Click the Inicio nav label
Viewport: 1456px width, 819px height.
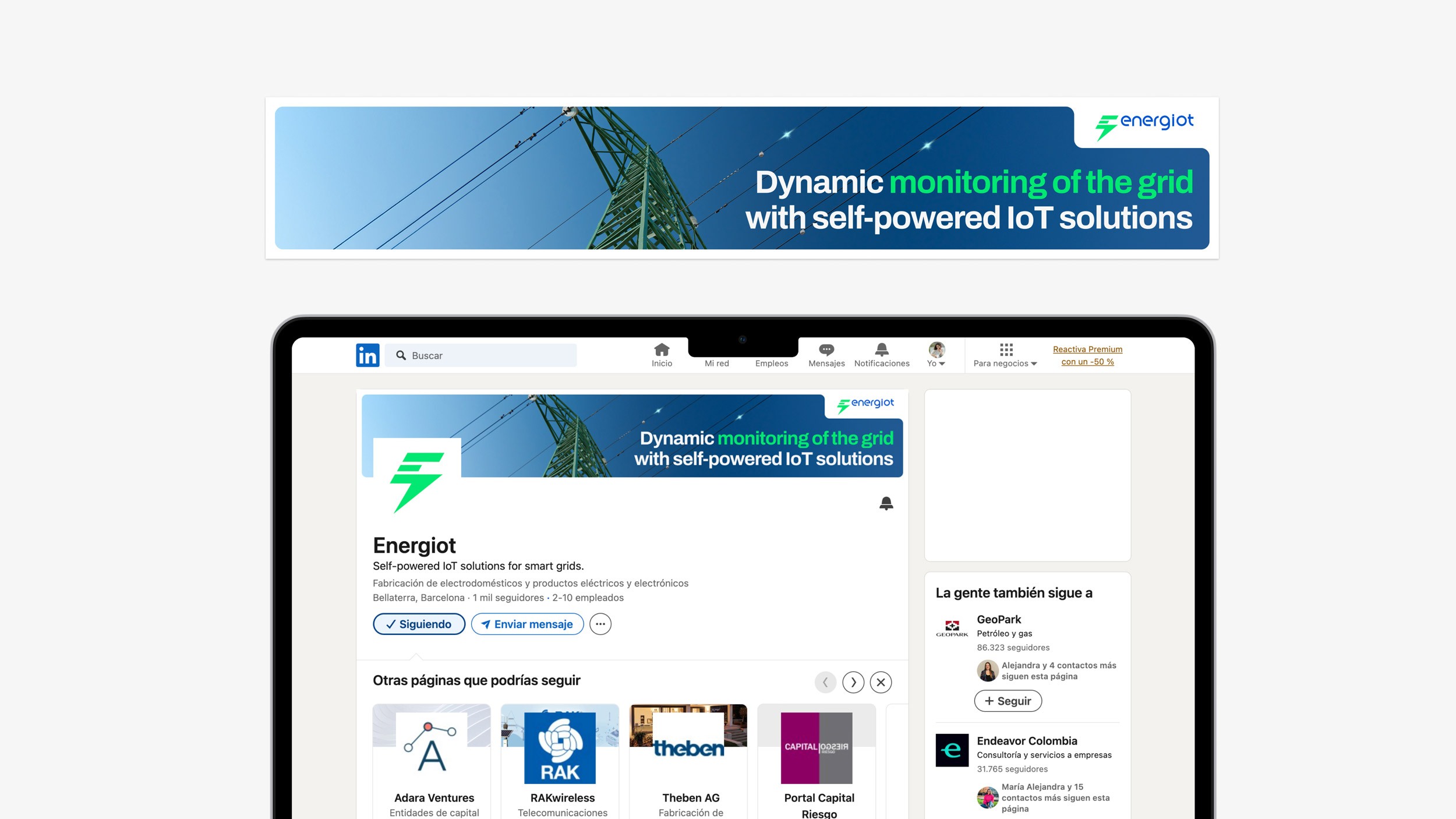pyautogui.click(x=662, y=363)
